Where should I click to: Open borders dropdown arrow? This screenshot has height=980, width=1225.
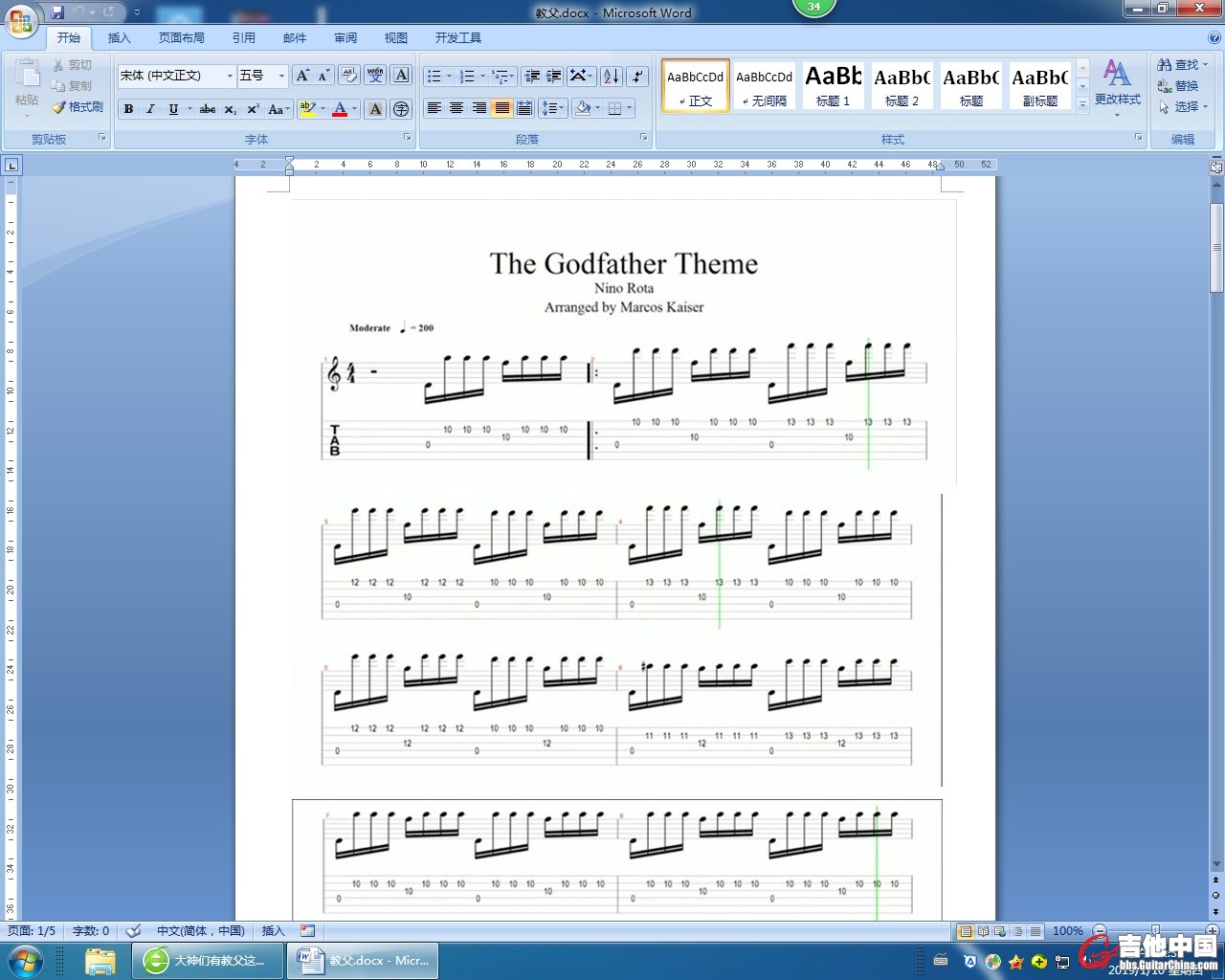coord(629,108)
